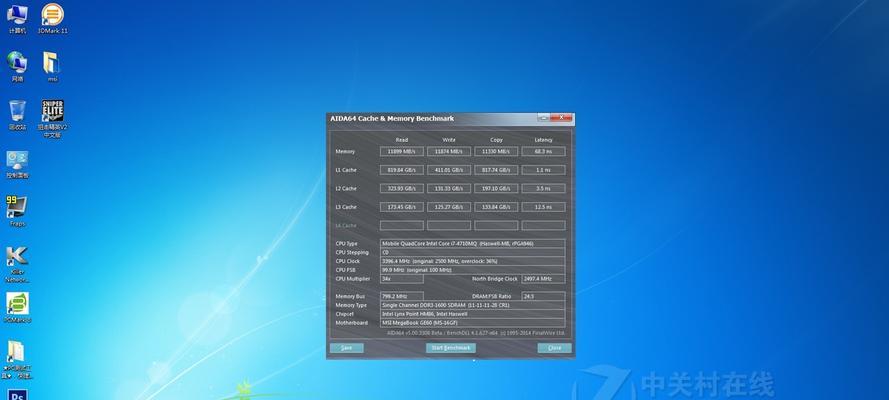The height and width of the screenshot is (400, 889).
Task: Click the empty L4 Cache Latency field
Action: coord(543,225)
